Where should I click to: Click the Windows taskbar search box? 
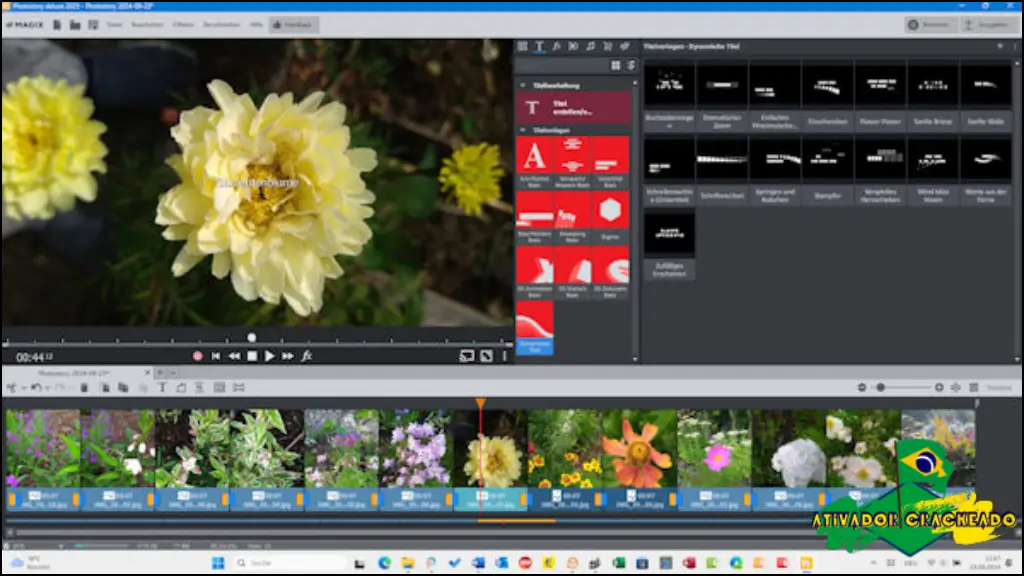point(290,563)
